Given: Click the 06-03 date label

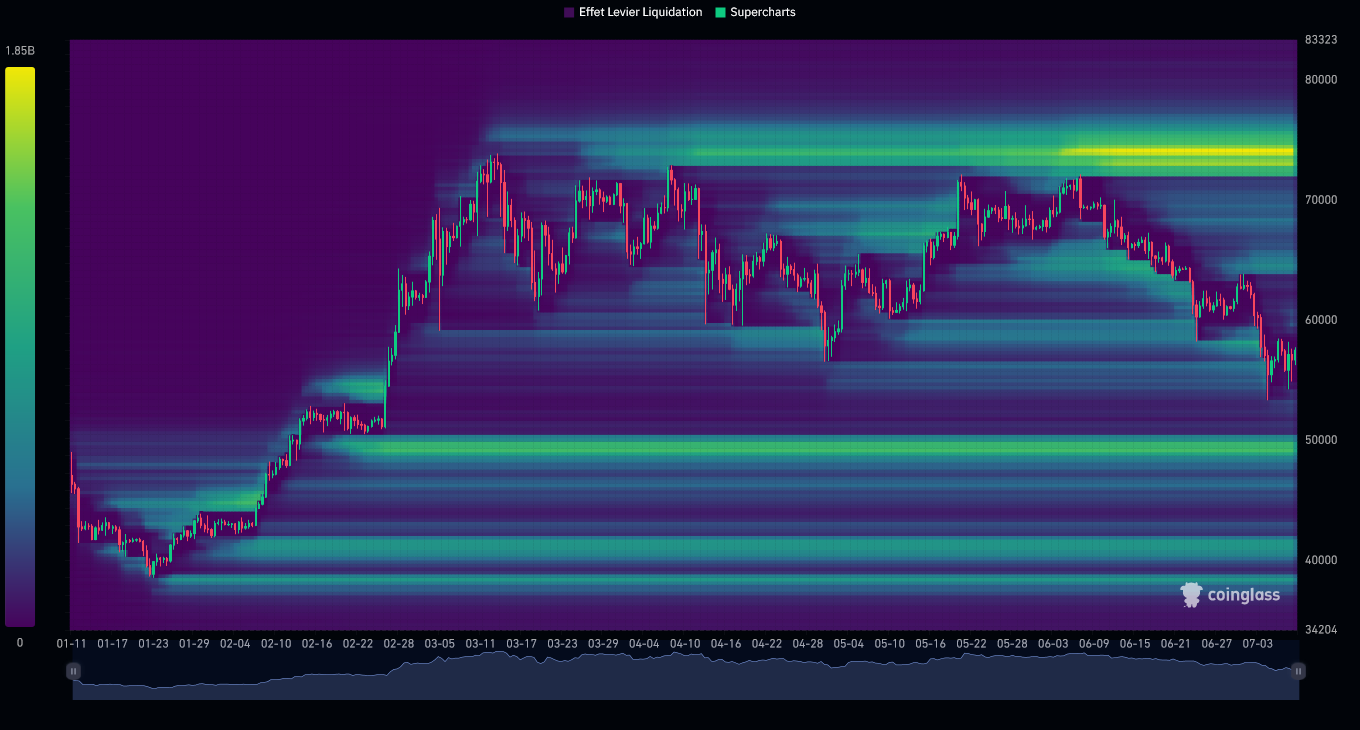Looking at the screenshot, I should click(1054, 644).
